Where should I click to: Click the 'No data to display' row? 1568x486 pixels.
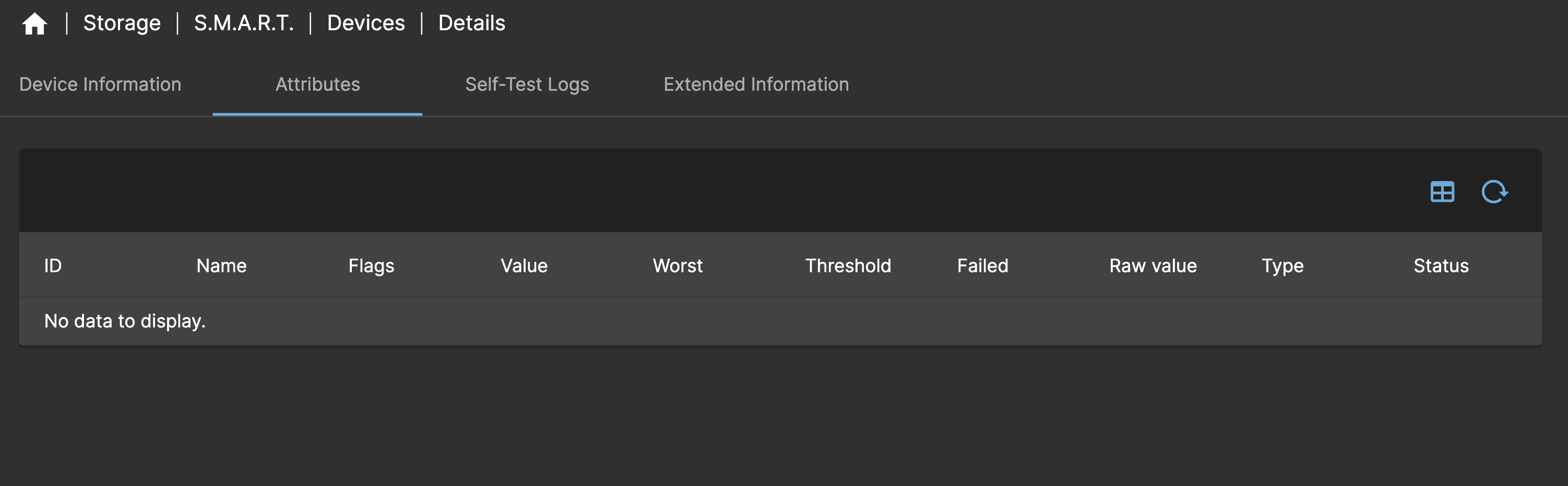pos(124,321)
